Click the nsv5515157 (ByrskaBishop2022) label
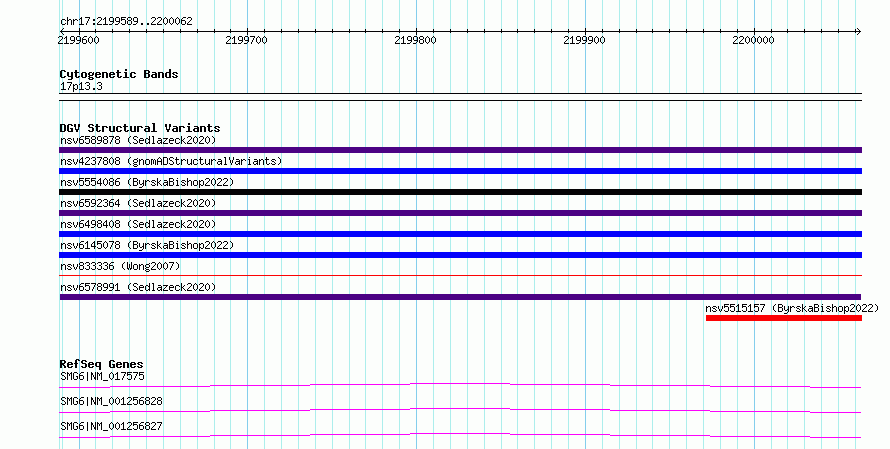890x449 pixels. 792,308
